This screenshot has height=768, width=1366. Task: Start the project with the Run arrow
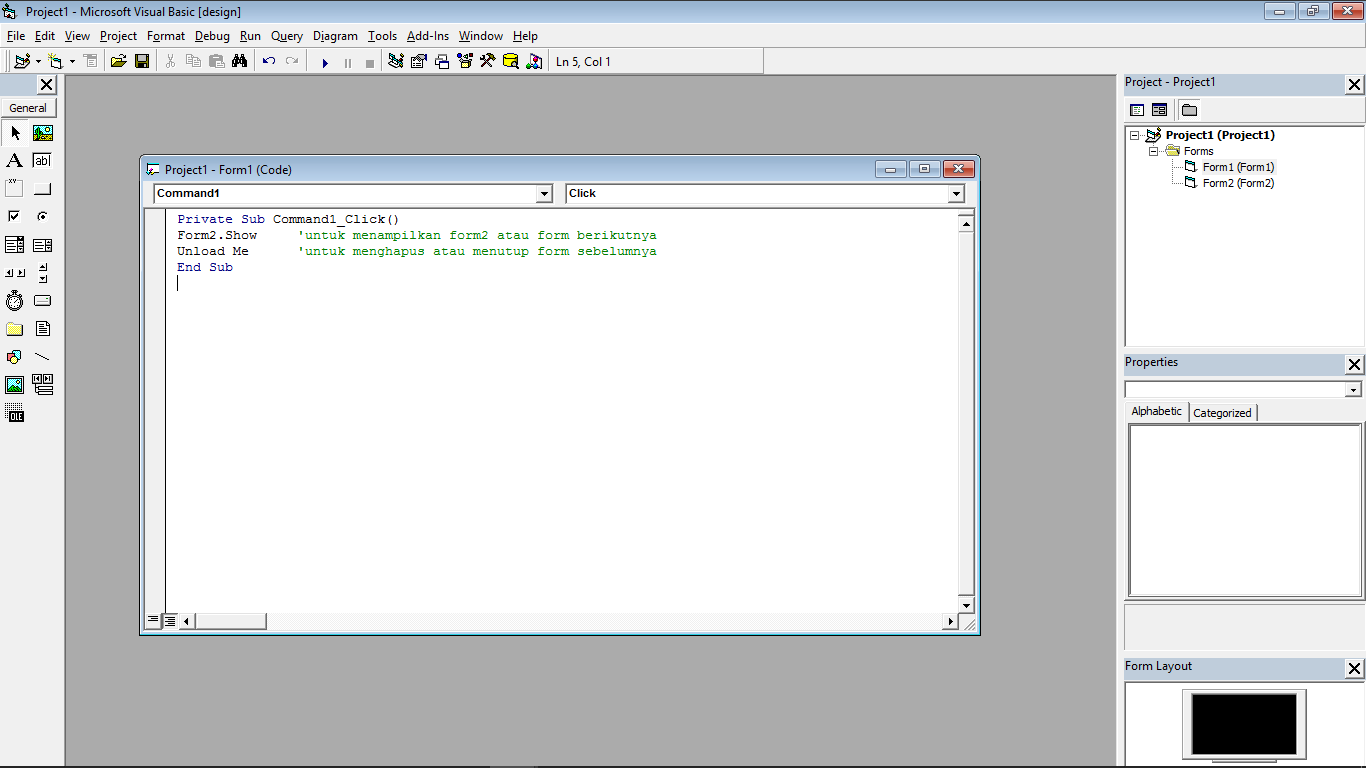(325, 61)
